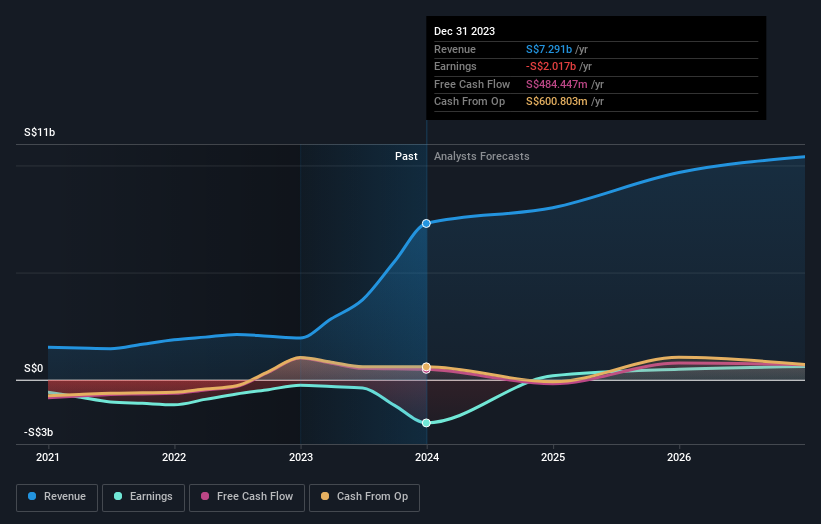
Task: Click the -S$3b y-axis label
Action: click(38, 432)
